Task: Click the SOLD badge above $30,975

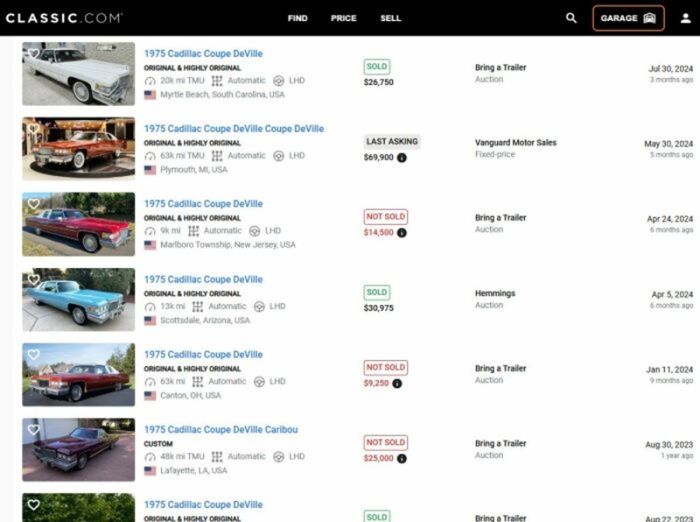Action: click(377, 292)
